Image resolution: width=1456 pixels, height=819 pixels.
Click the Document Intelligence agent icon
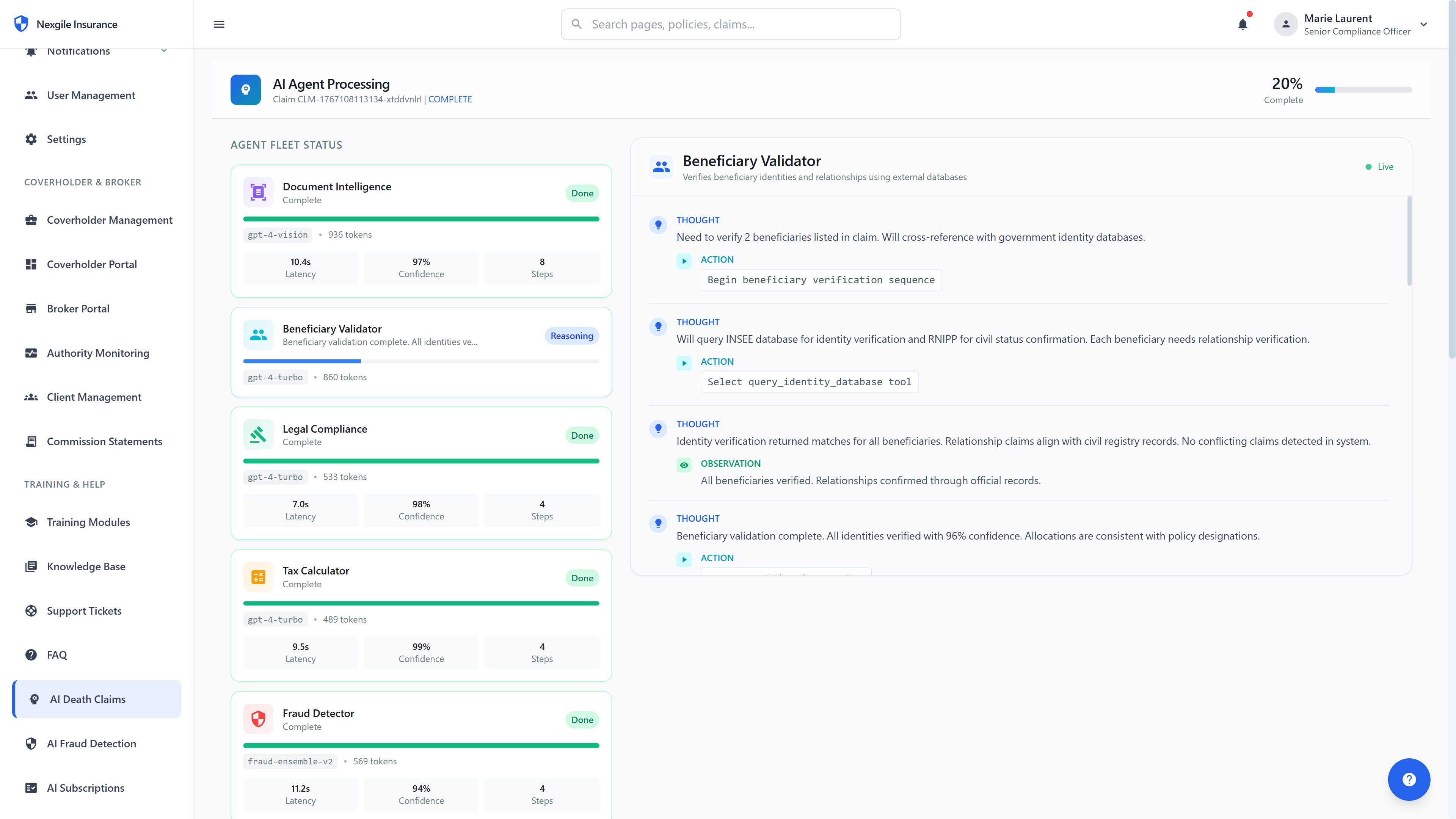click(258, 192)
